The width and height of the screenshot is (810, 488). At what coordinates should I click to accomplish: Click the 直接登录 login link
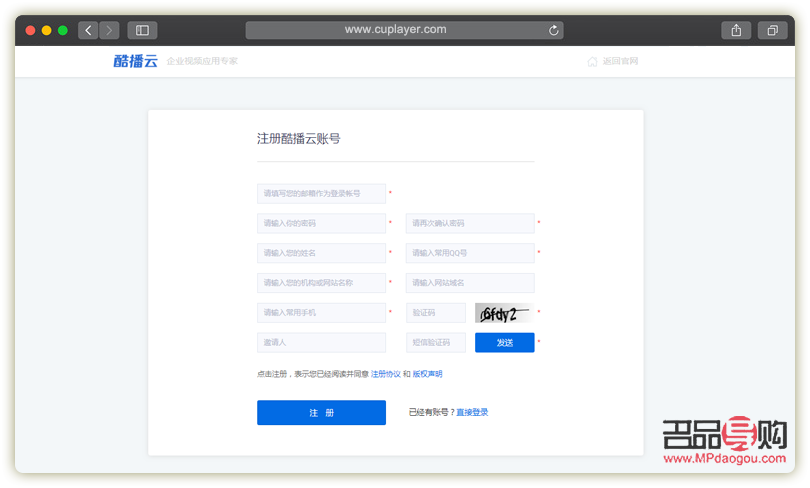click(x=472, y=412)
